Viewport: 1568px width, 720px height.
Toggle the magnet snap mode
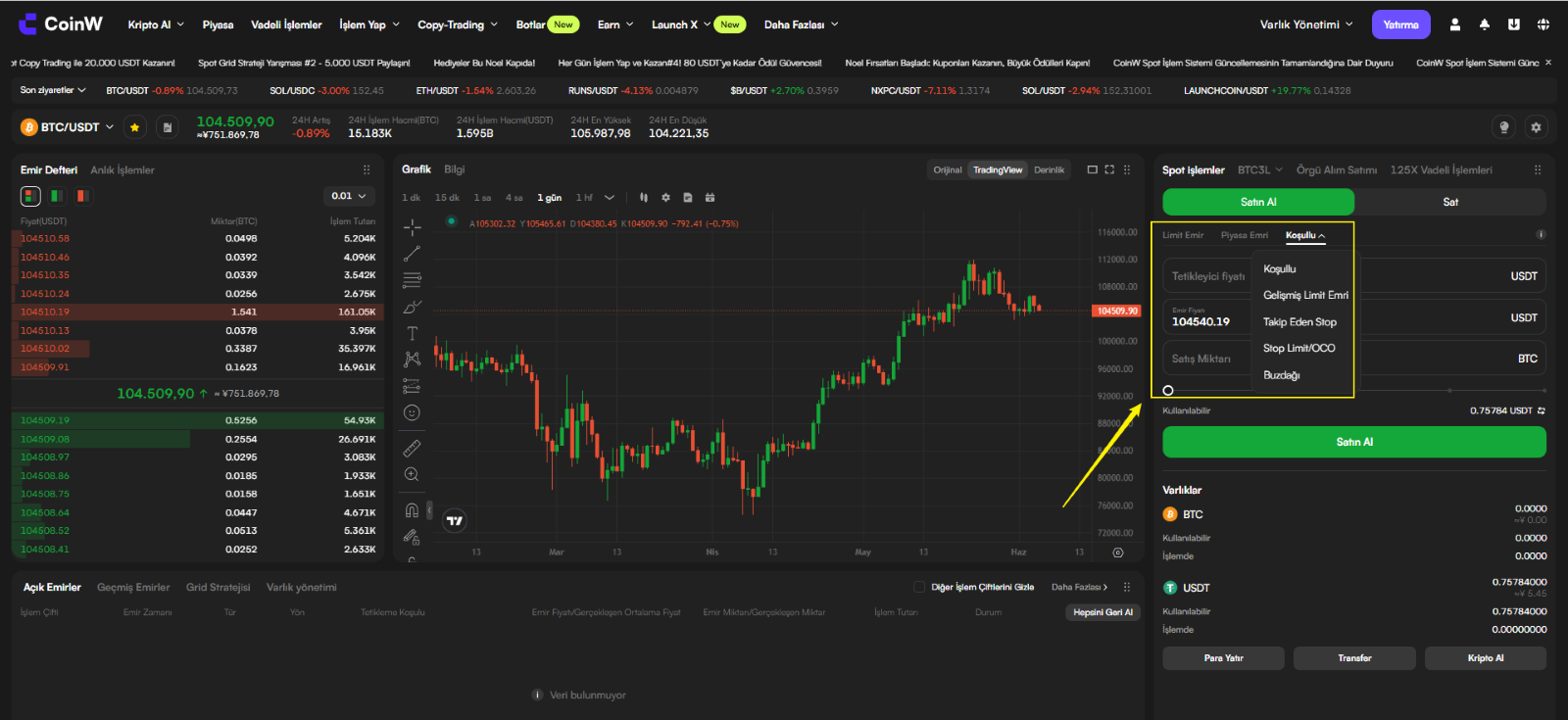click(412, 510)
